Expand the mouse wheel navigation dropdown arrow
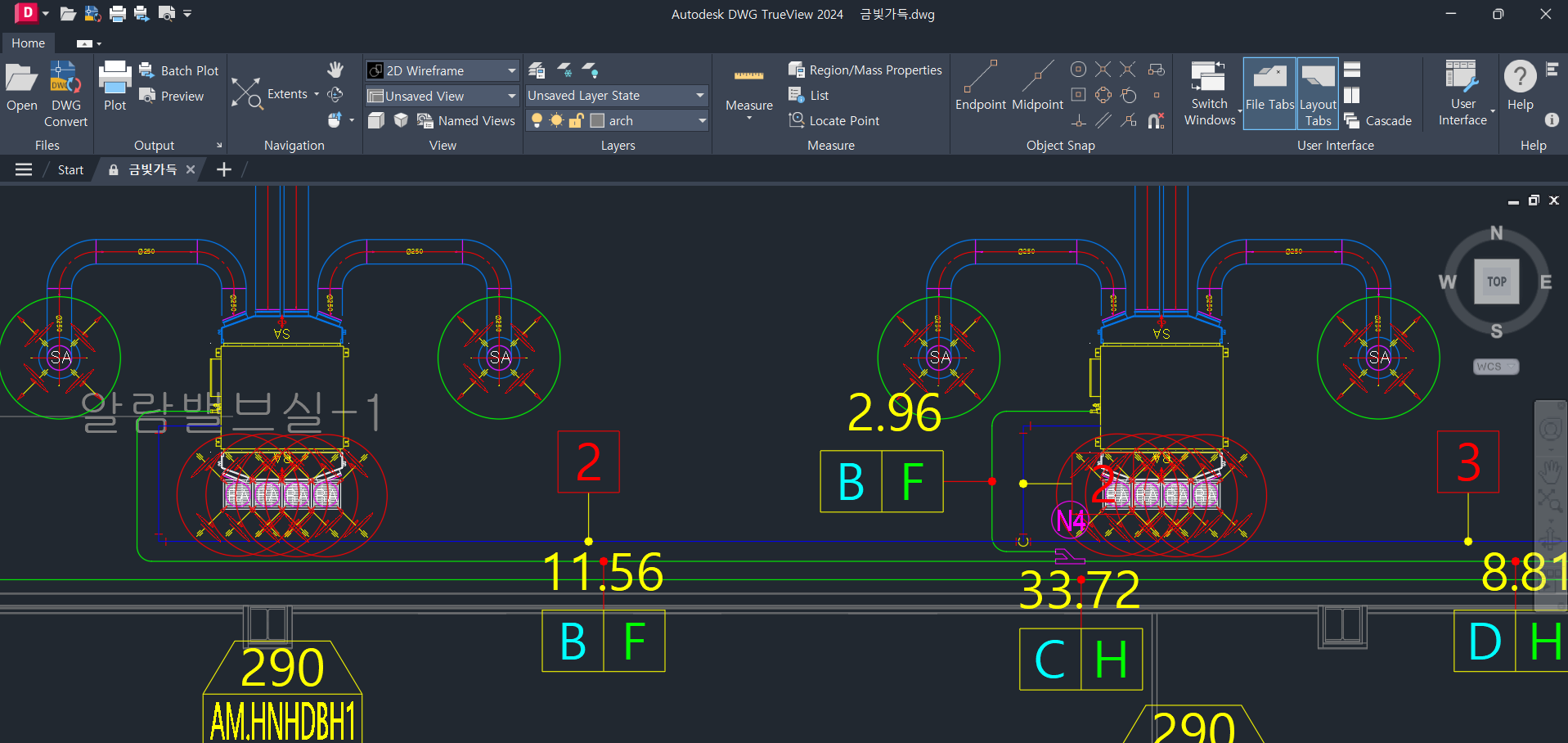Screen dimensions: 1568x743 pos(352,120)
